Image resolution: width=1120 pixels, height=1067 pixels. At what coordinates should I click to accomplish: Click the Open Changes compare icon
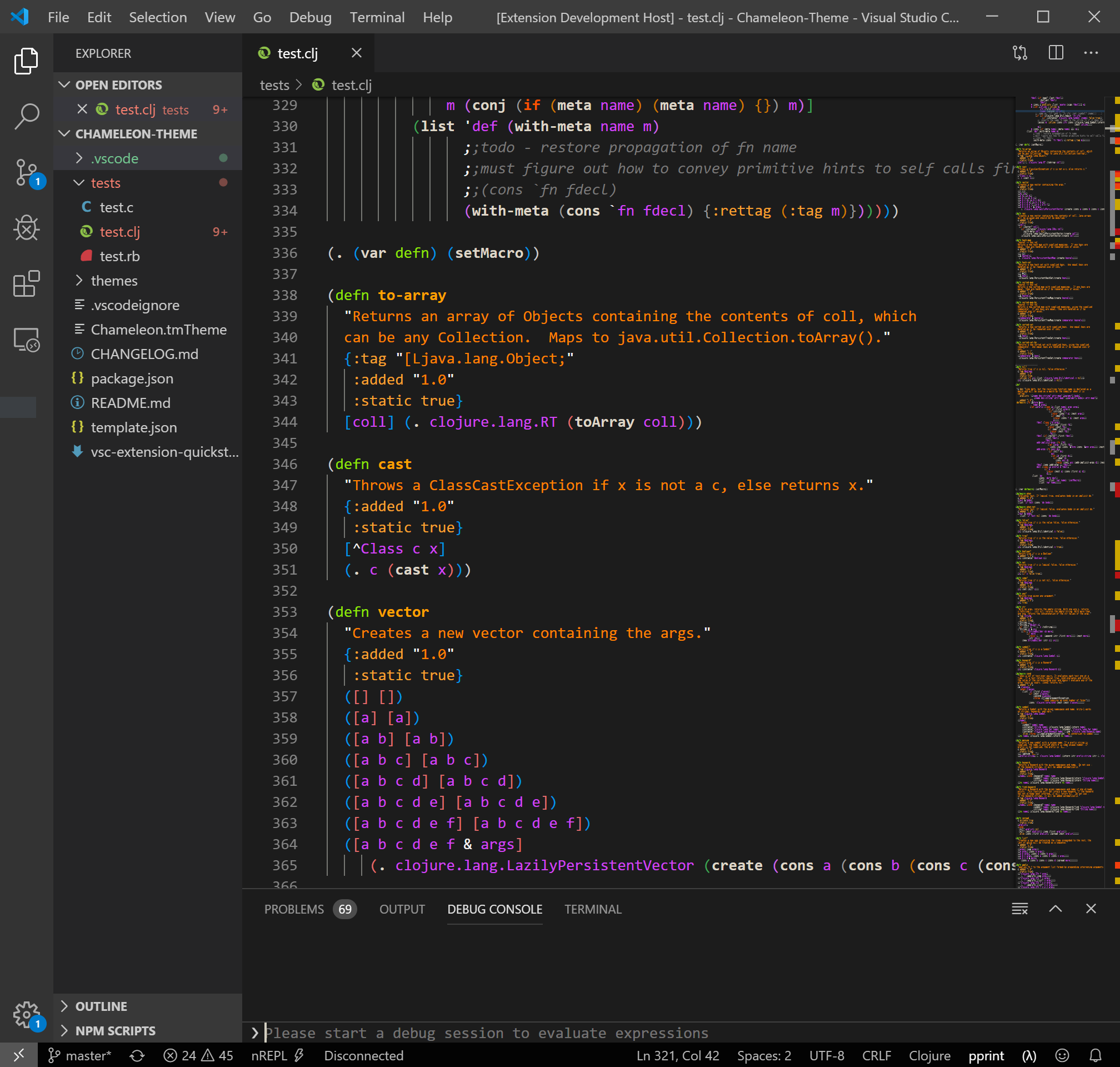point(1020,53)
